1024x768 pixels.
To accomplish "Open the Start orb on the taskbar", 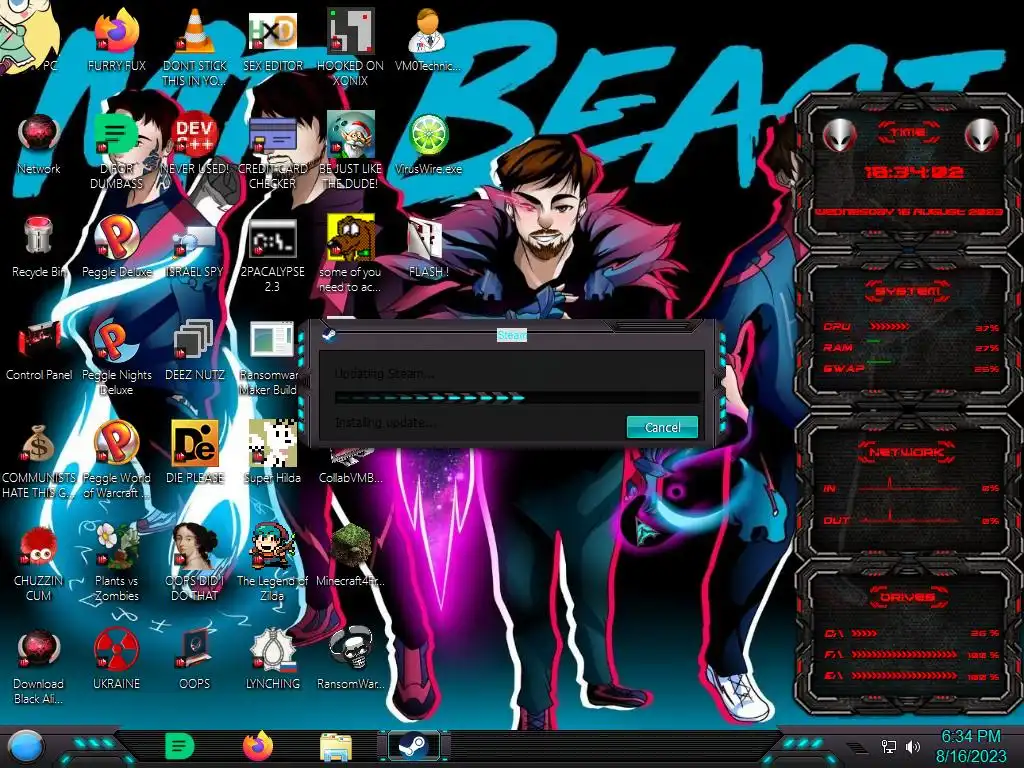I will pyautogui.click(x=26, y=747).
